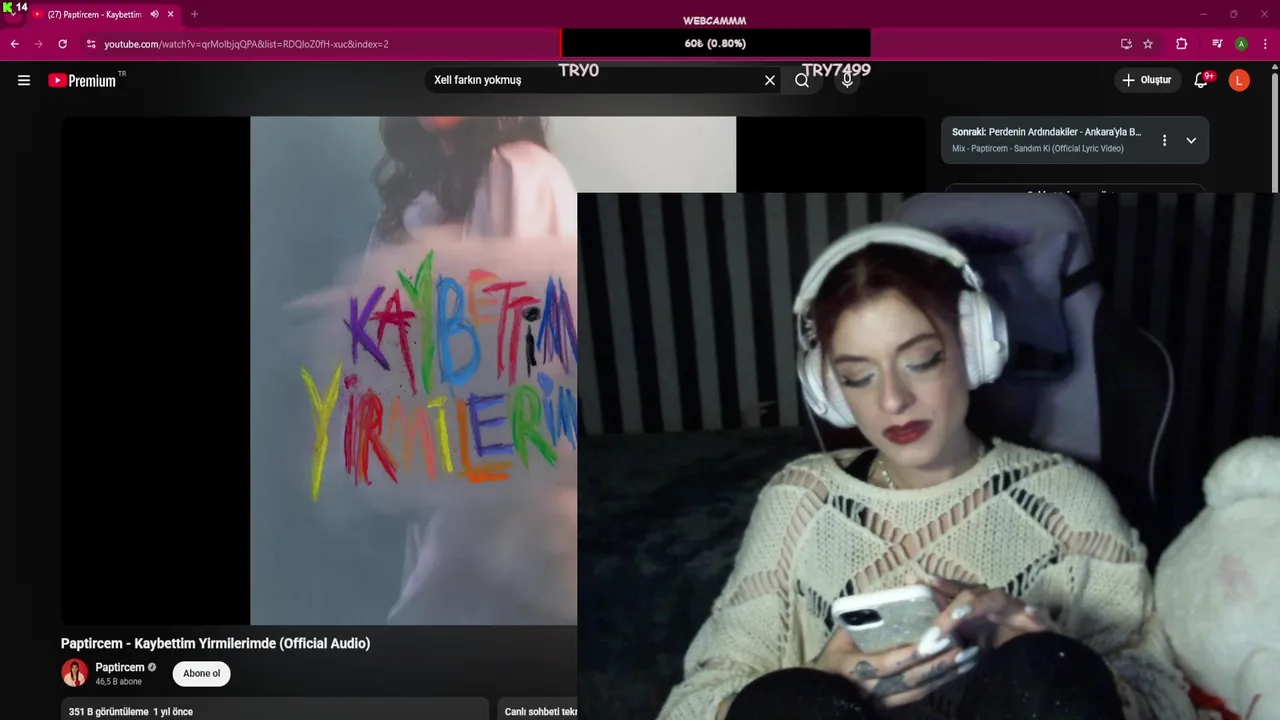Open Chrome three-dot menu

coord(1265,44)
